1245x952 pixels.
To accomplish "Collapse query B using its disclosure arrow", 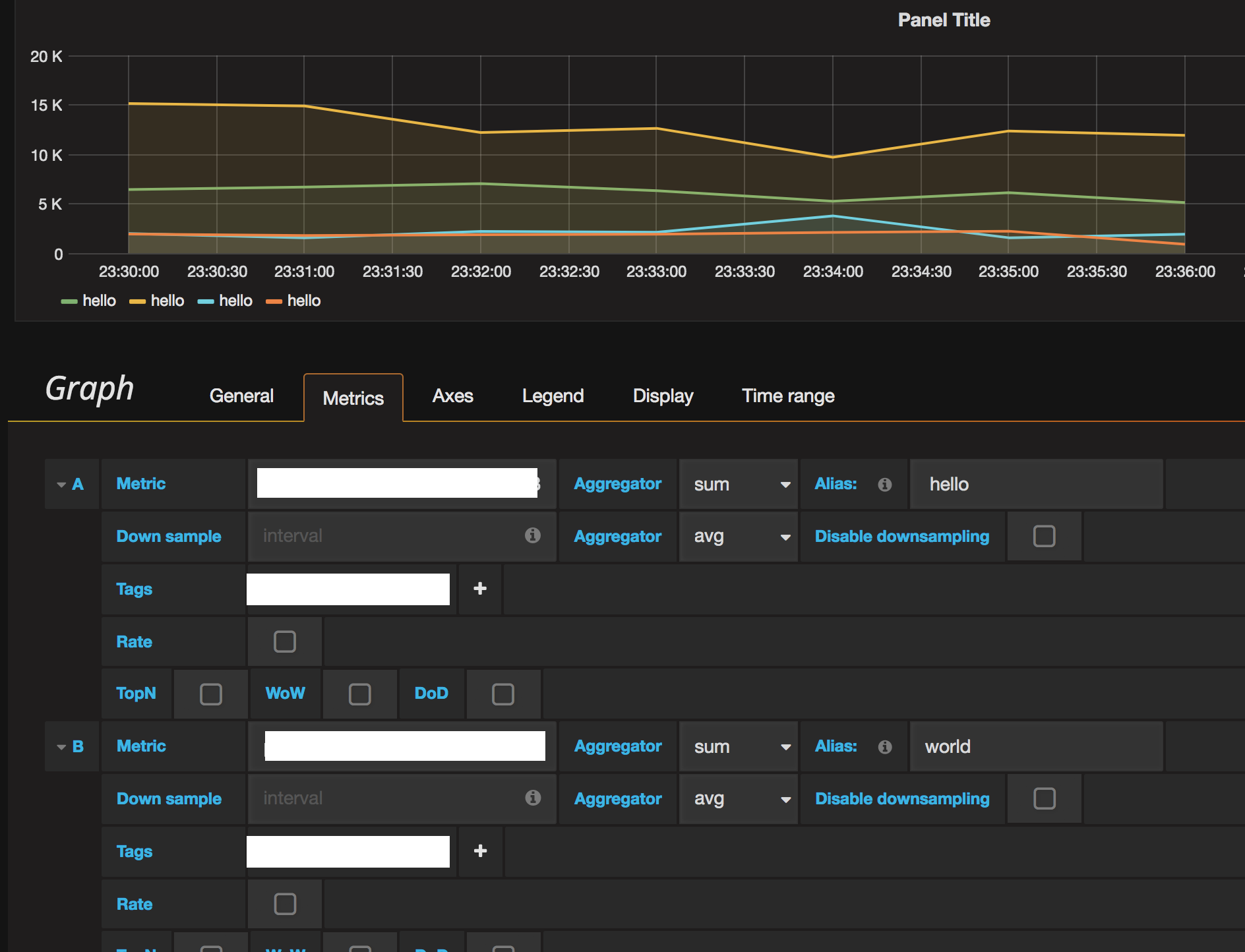I will pyautogui.click(x=60, y=746).
